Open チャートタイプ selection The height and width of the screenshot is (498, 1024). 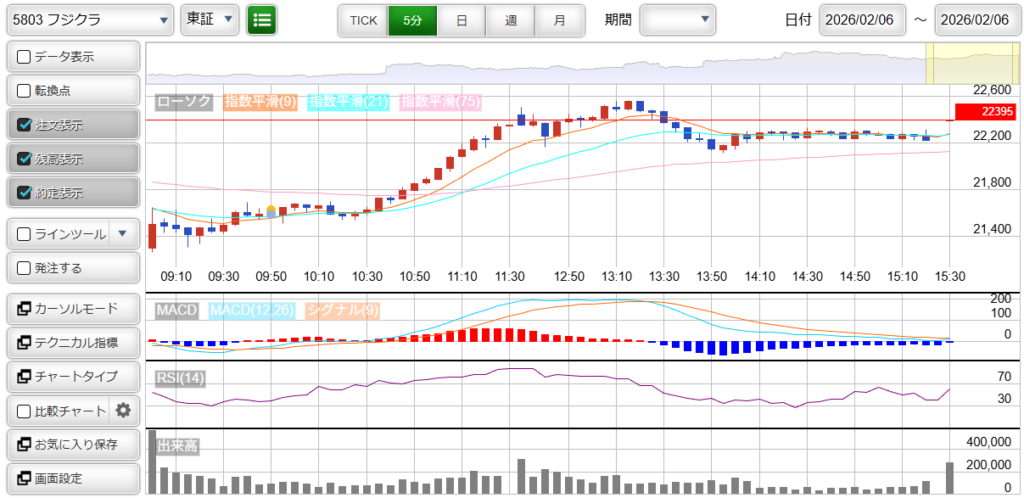[72, 376]
